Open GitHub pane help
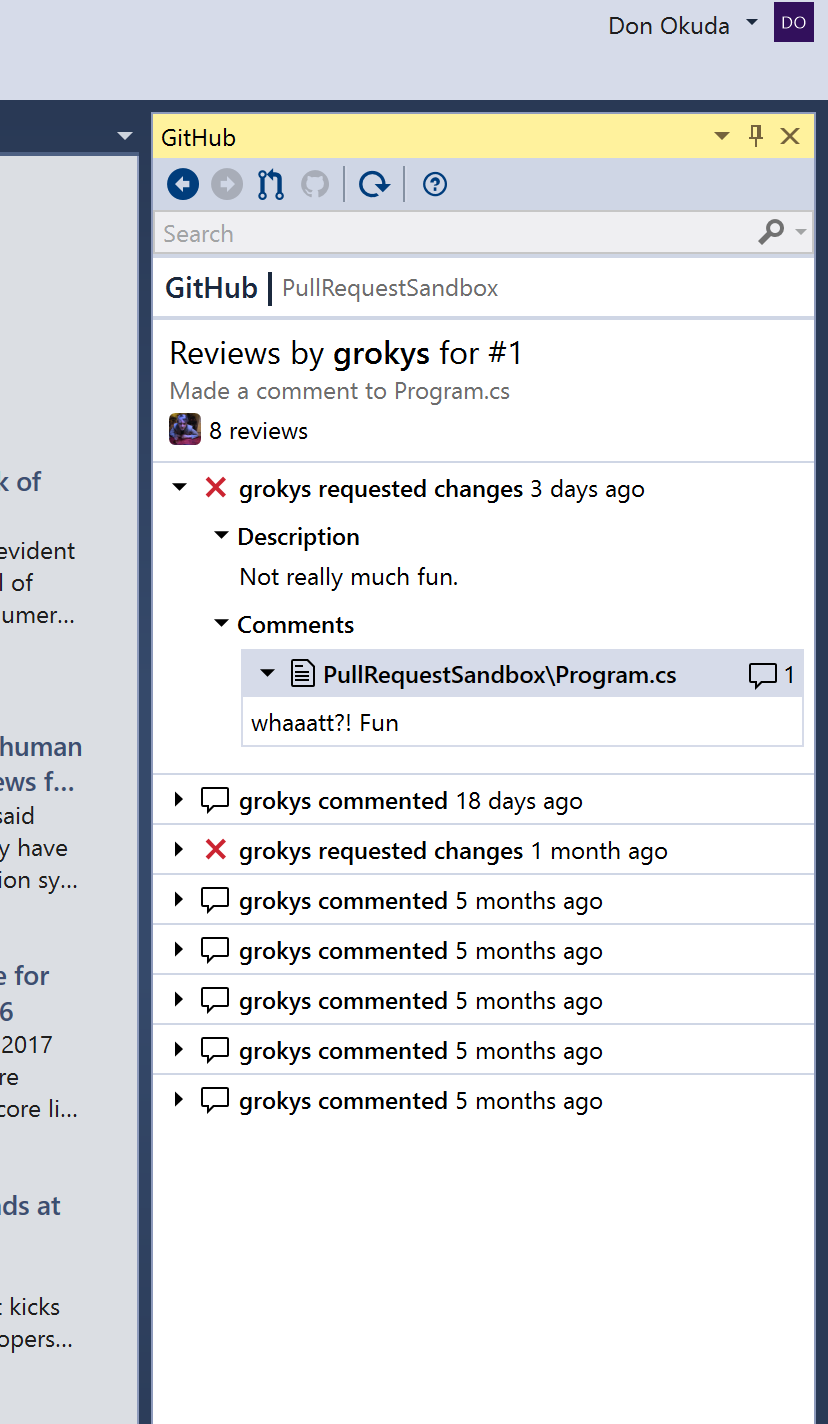Screen dimensions: 828x1424 click(435, 184)
